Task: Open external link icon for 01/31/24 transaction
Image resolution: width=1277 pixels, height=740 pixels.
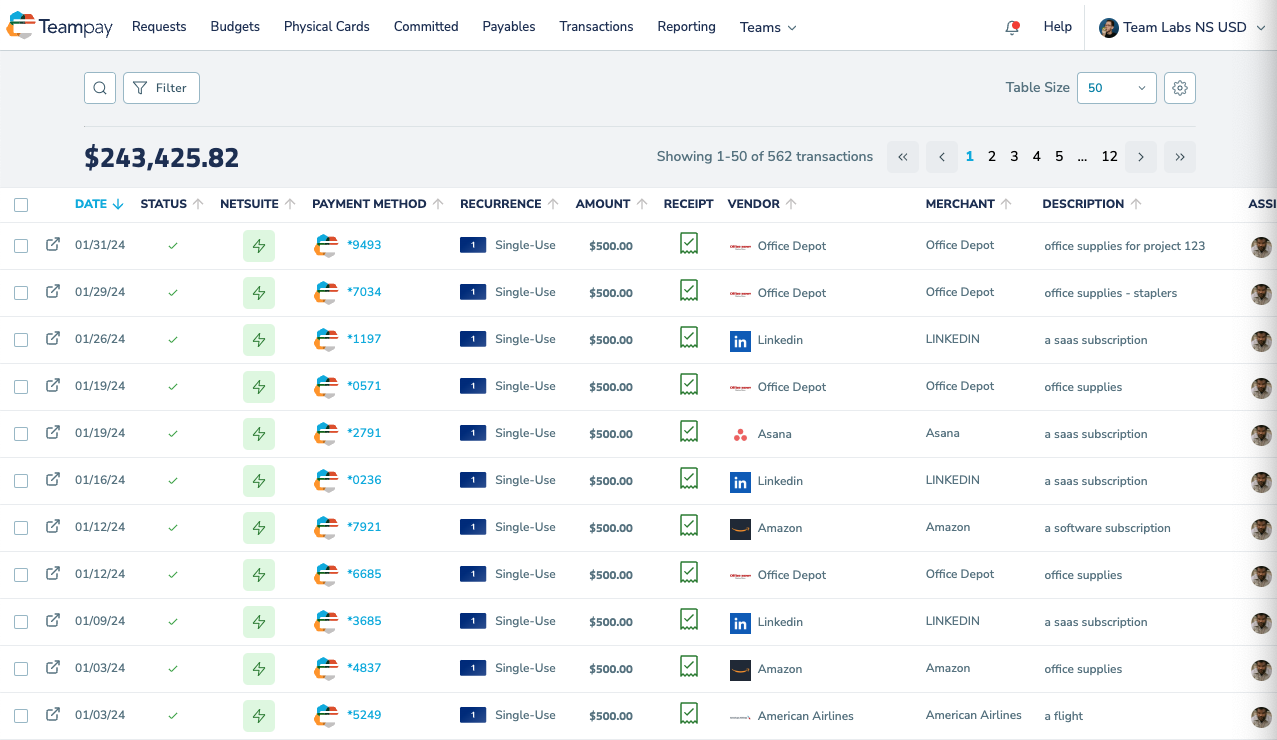Action: coord(53,244)
